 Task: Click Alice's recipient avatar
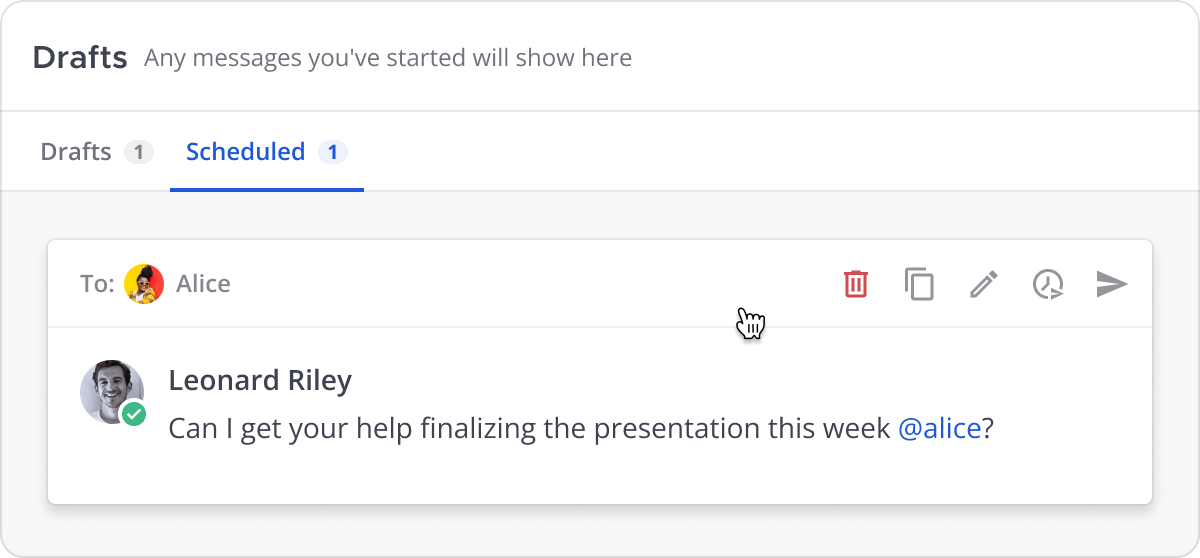click(x=144, y=284)
